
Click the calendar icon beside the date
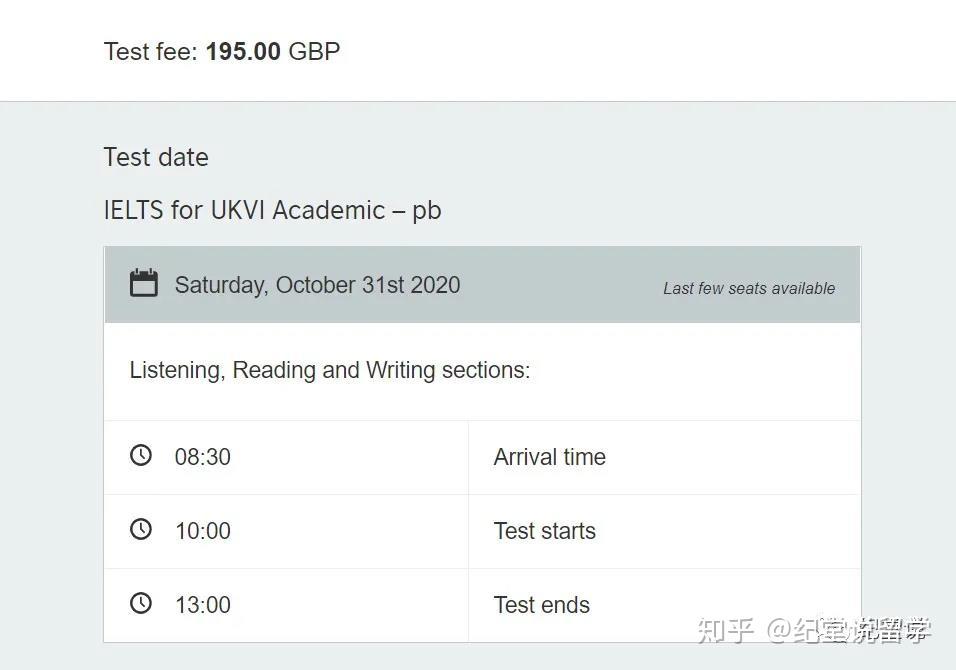144,283
